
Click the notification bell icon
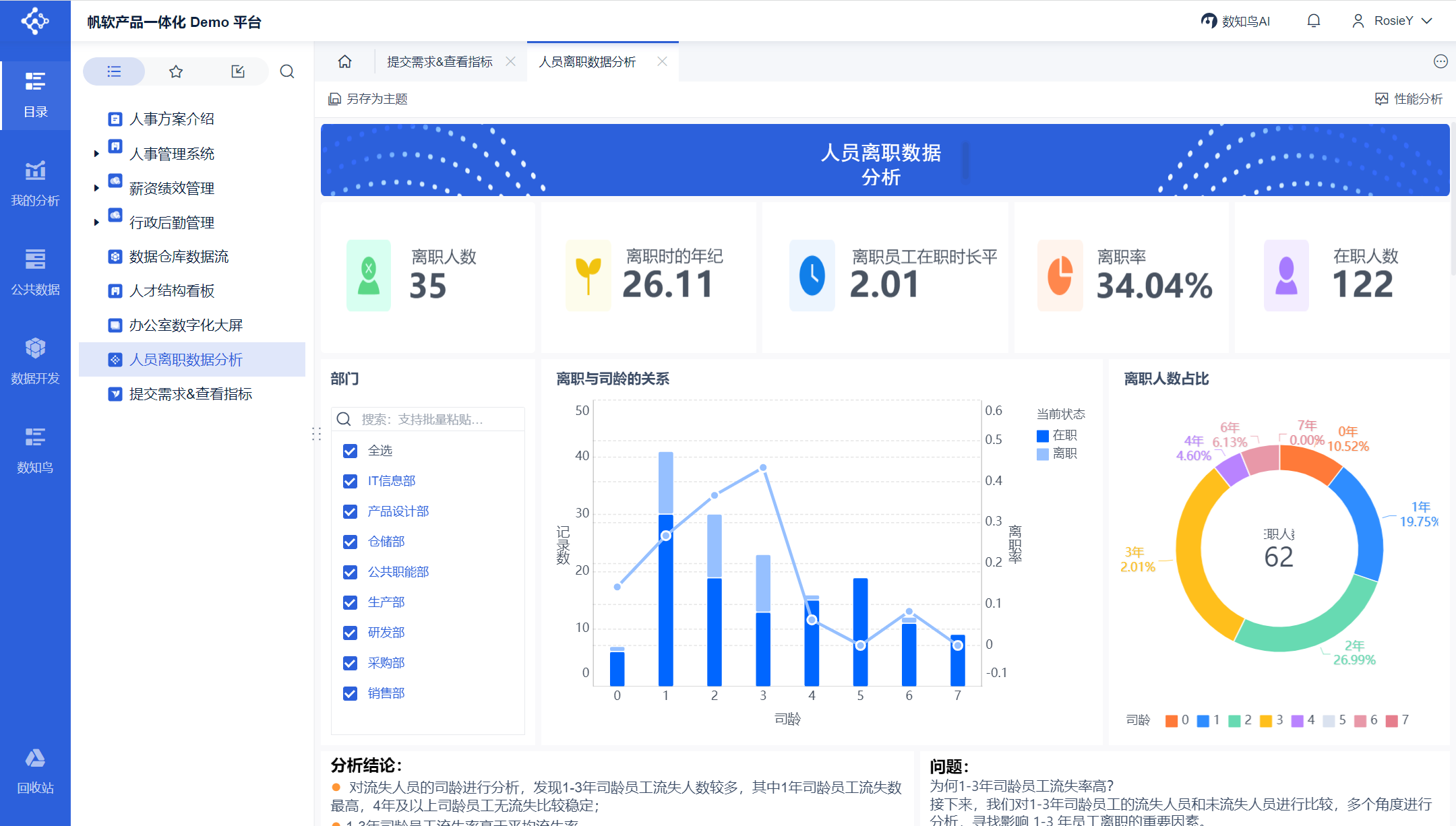point(1313,21)
